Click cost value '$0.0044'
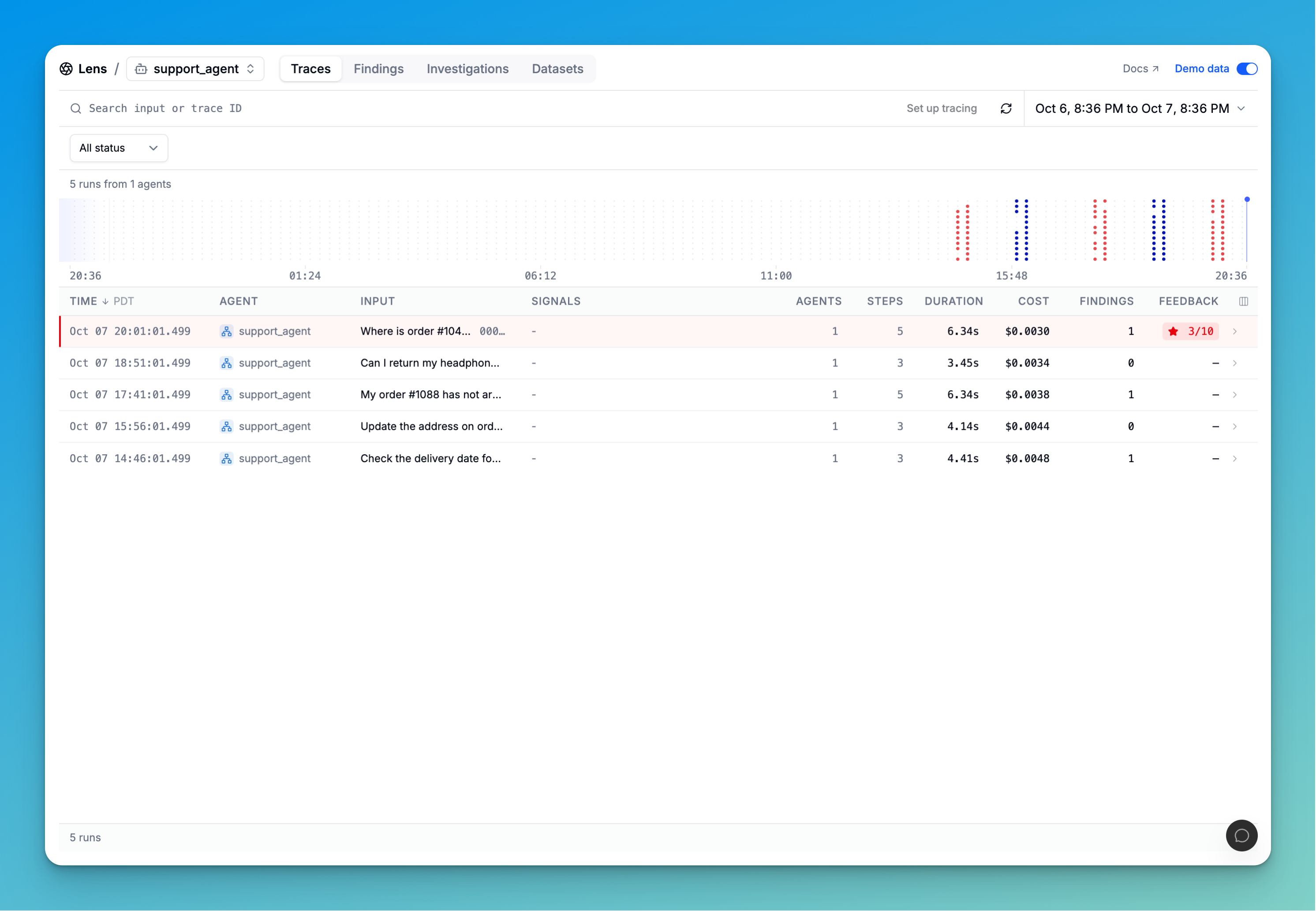This screenshot has width=1316, height=911. tap(1027, 426)
